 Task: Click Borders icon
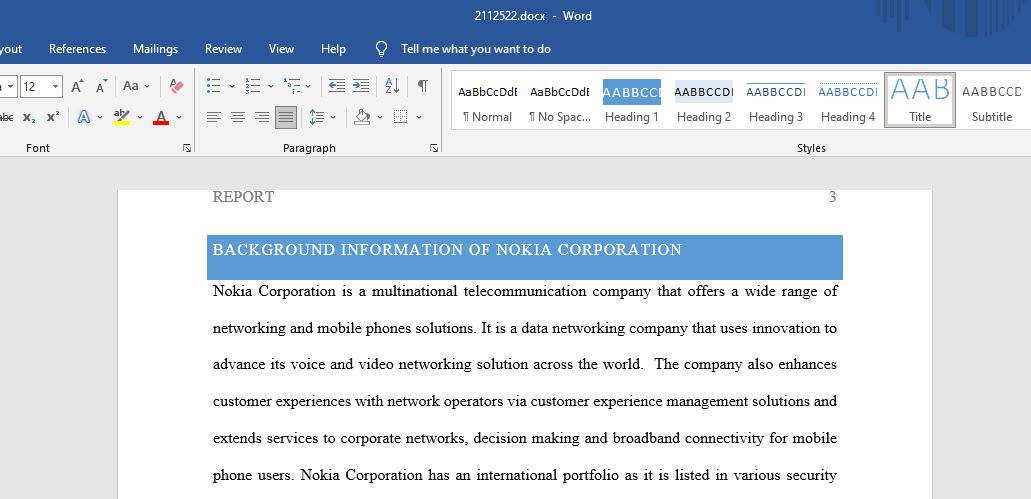pos(400,118)
